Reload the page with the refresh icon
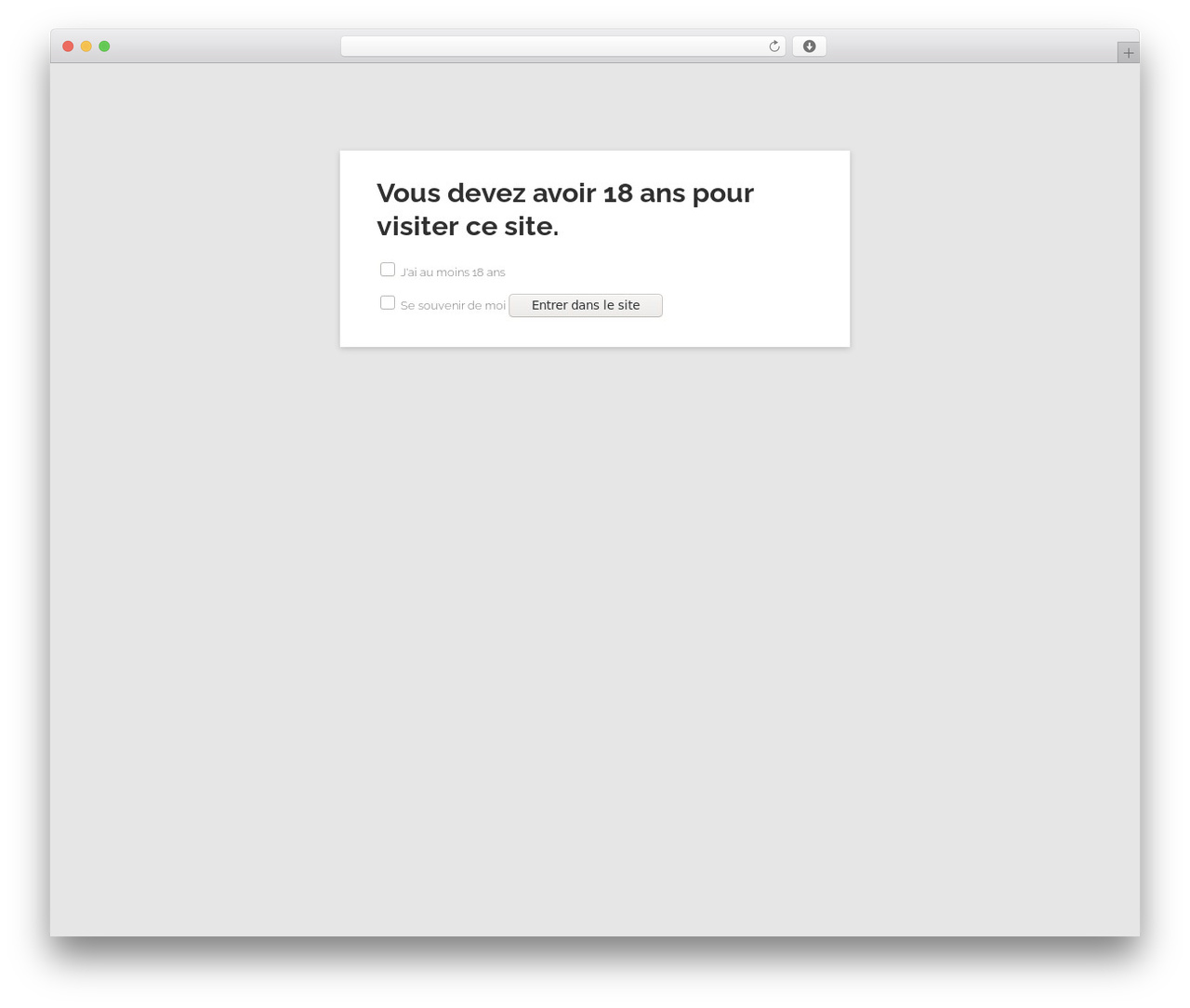The height and width of the screenshot is (1008, 1190). tap(773, 46)
